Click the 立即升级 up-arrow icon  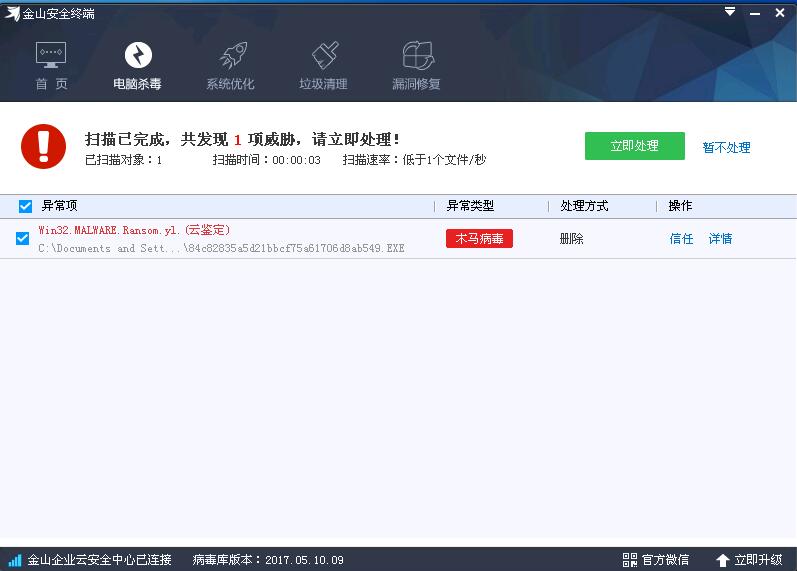(722, 560)
